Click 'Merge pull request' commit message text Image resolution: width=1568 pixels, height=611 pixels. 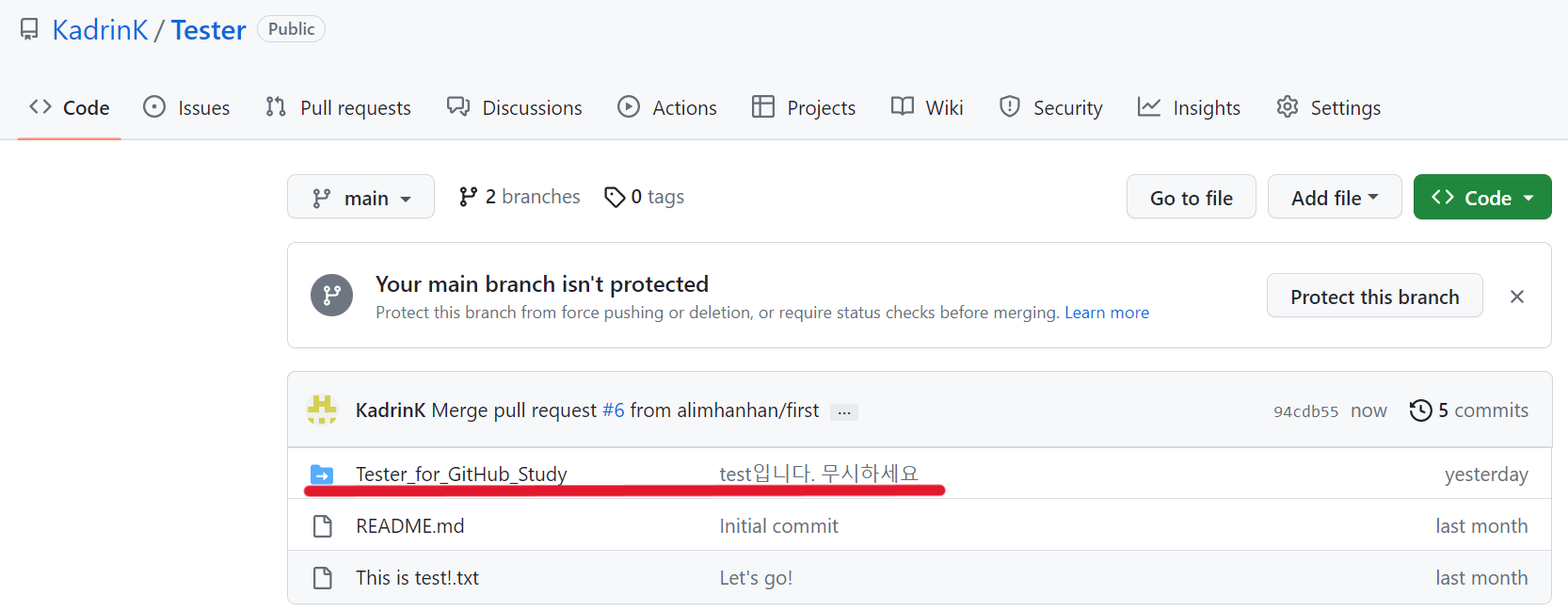point(514,410)
